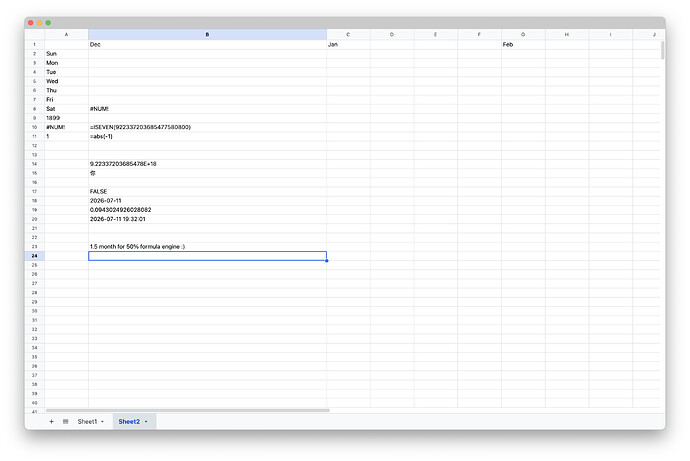This screenshot has width=690, height=461.
Task: Select cell '0.0943024926028082'
Action: 207,210
